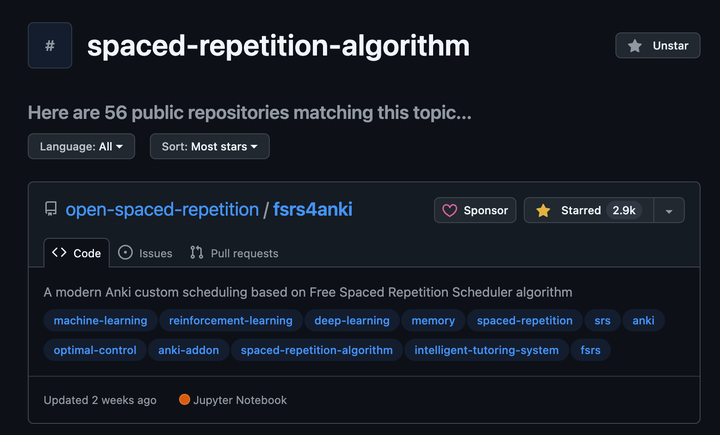Unstar the spaced-repetition-algorithm topic
Viewport: 720px width, 435px height.
[x=658, y=45]
